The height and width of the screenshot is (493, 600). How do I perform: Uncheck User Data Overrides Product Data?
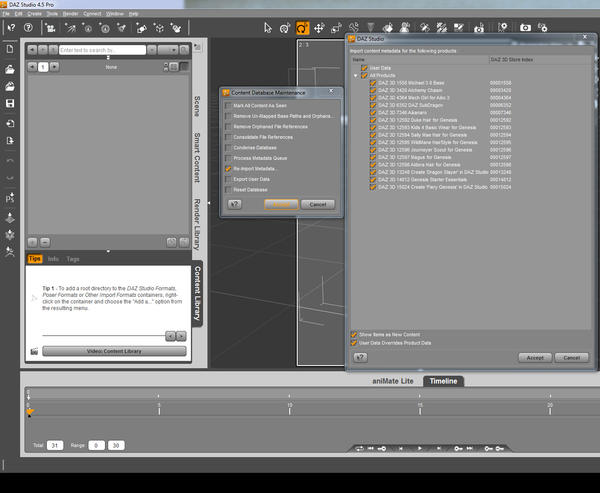354,343
